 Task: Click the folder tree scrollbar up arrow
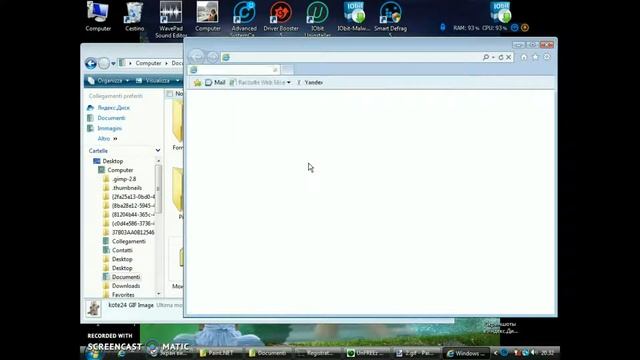[x=158, y=161]
